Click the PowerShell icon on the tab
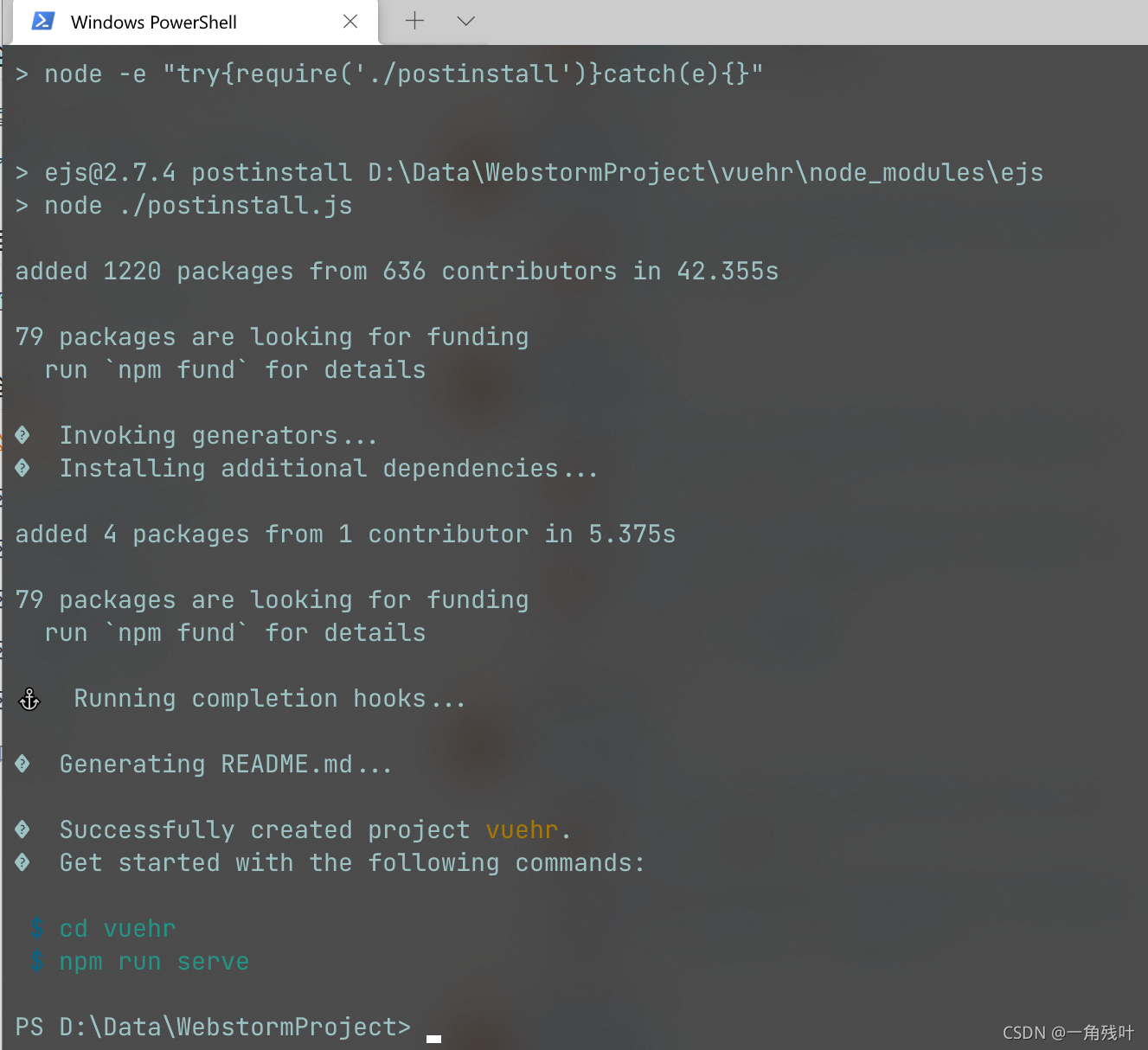Viewport: 1148px width, 1050px height. 43,21
